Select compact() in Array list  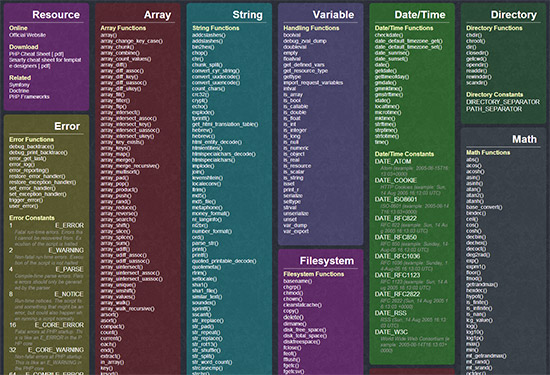pos(112,327)
